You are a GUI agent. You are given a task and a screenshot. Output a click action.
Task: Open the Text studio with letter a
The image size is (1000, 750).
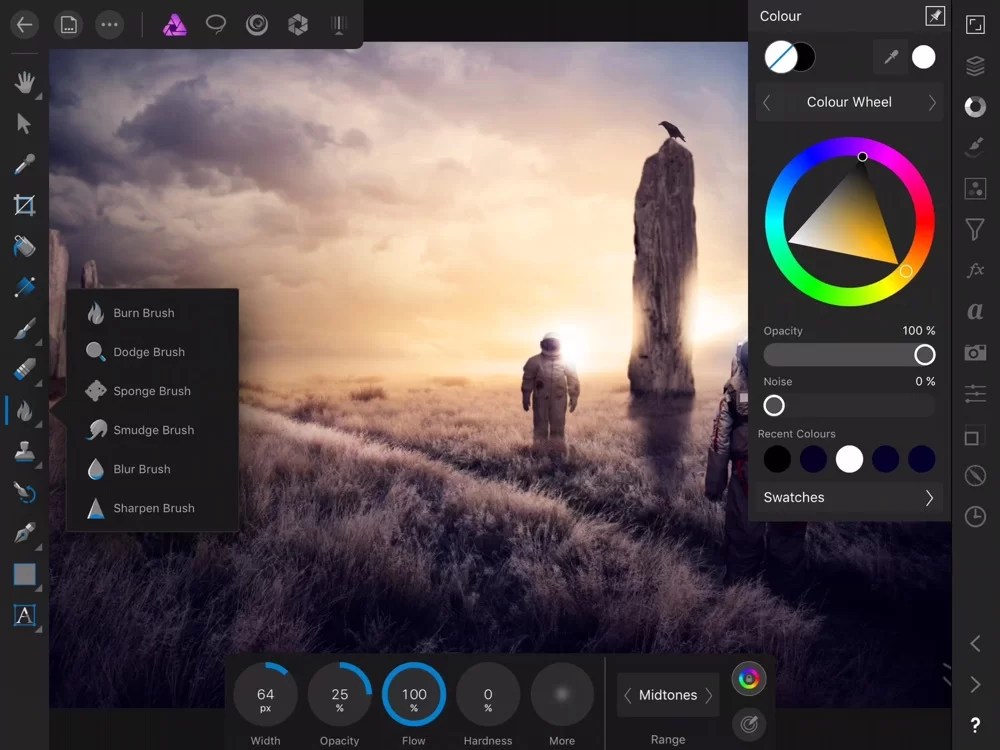pyautogui.click(x=975, y=311)
